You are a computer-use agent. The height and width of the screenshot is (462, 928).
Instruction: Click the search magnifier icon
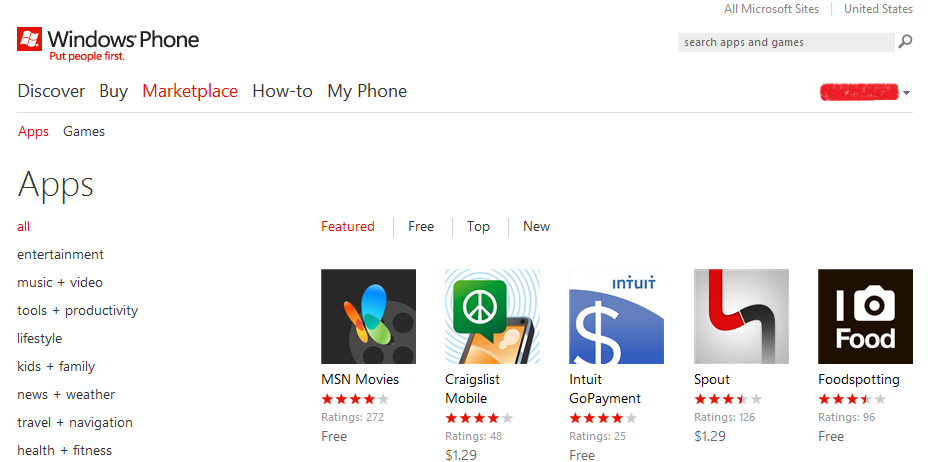[905, 42]
